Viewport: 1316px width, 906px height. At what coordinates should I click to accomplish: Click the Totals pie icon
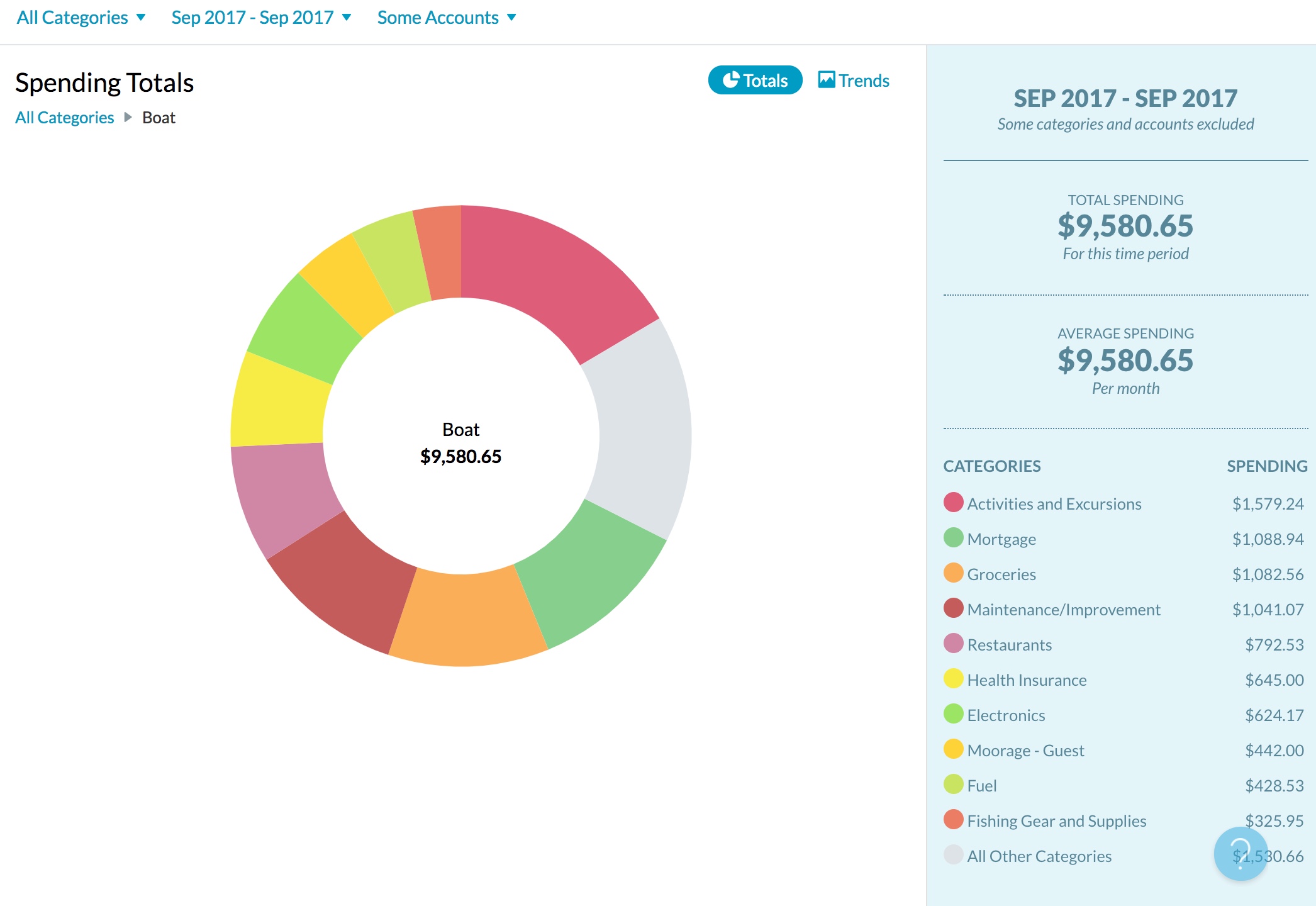point(730,80)
